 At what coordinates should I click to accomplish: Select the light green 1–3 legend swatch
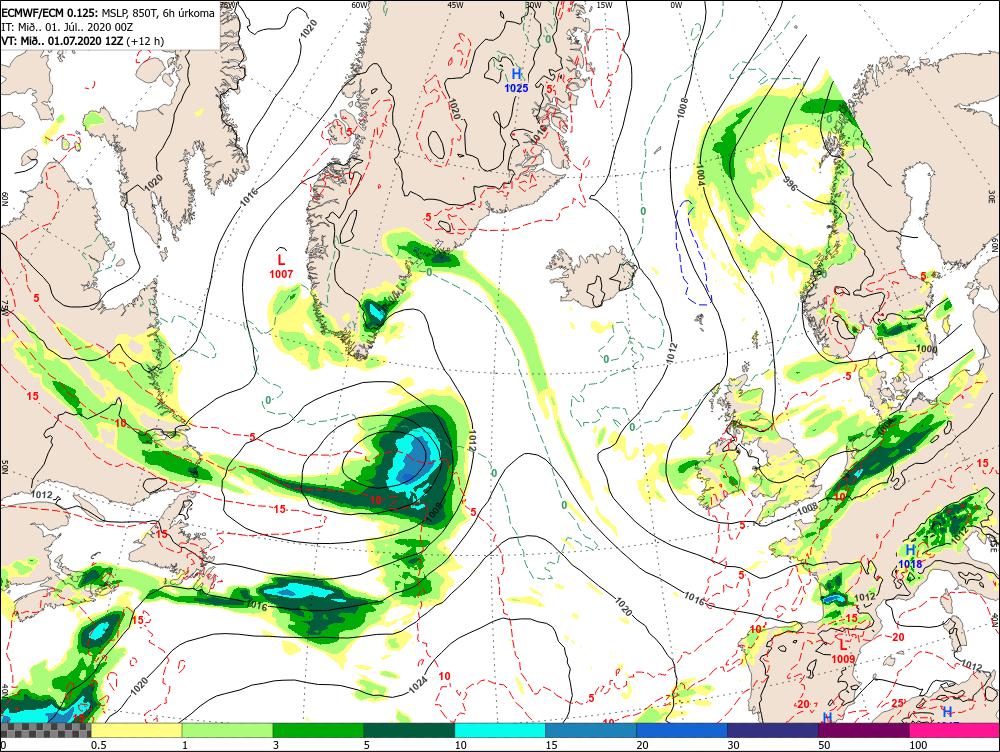pyautogui.click(x=228, y=730)
